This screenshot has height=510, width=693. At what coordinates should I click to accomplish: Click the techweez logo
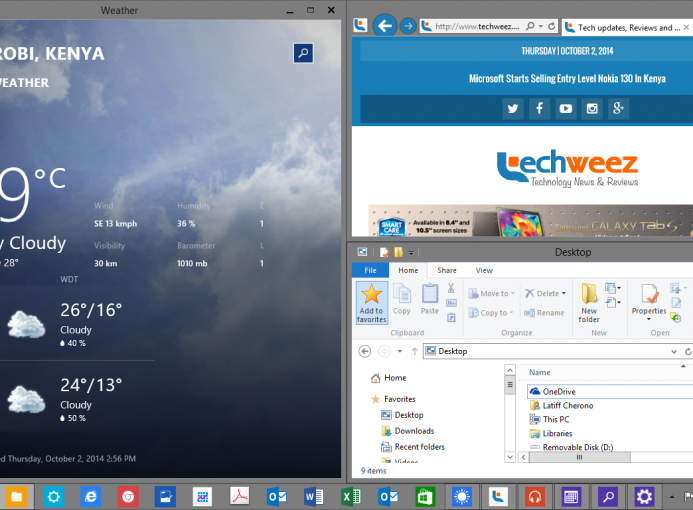(x=567, y=168)
